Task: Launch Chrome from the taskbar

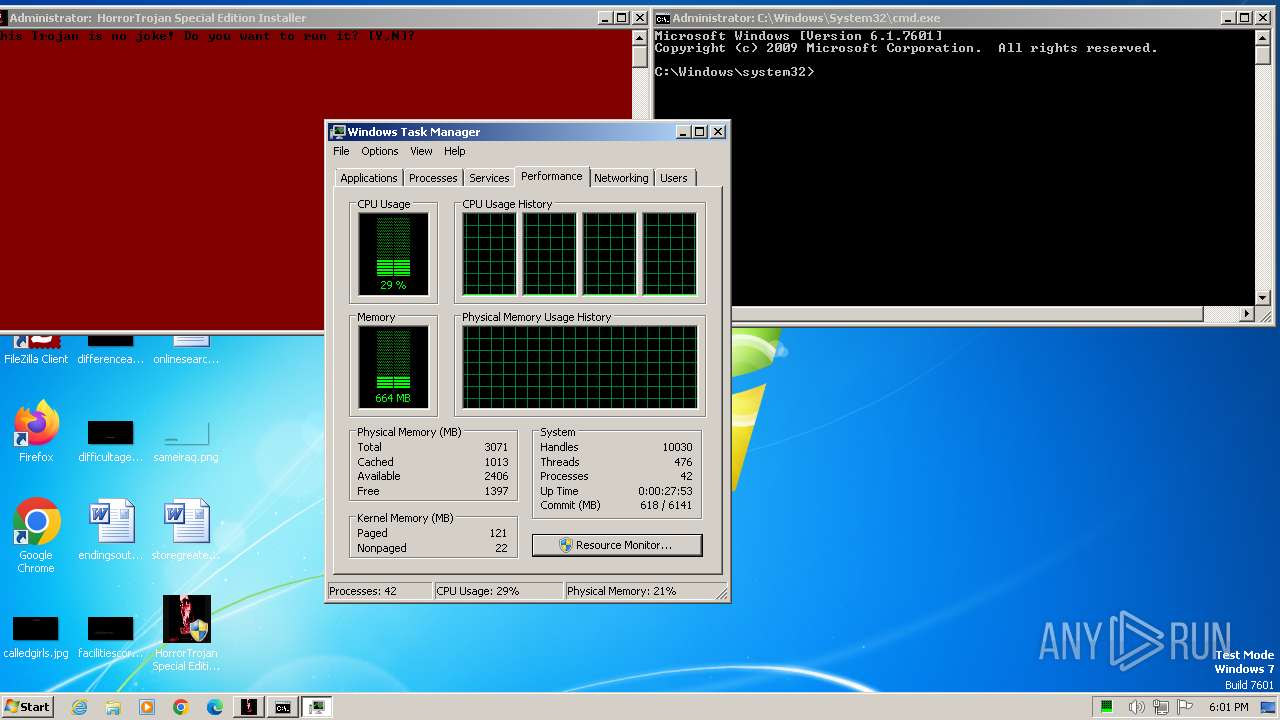Action: (x=181, y=707)
